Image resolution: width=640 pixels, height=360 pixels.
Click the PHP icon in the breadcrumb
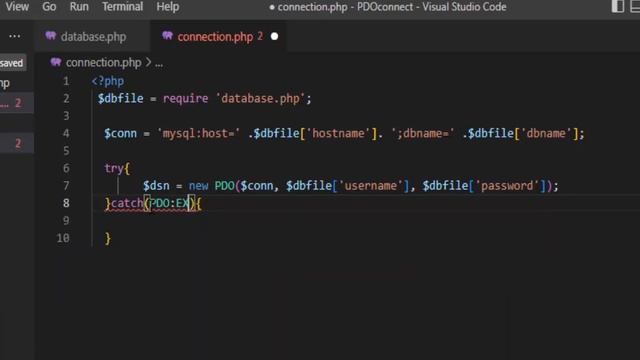click(56, 62)
